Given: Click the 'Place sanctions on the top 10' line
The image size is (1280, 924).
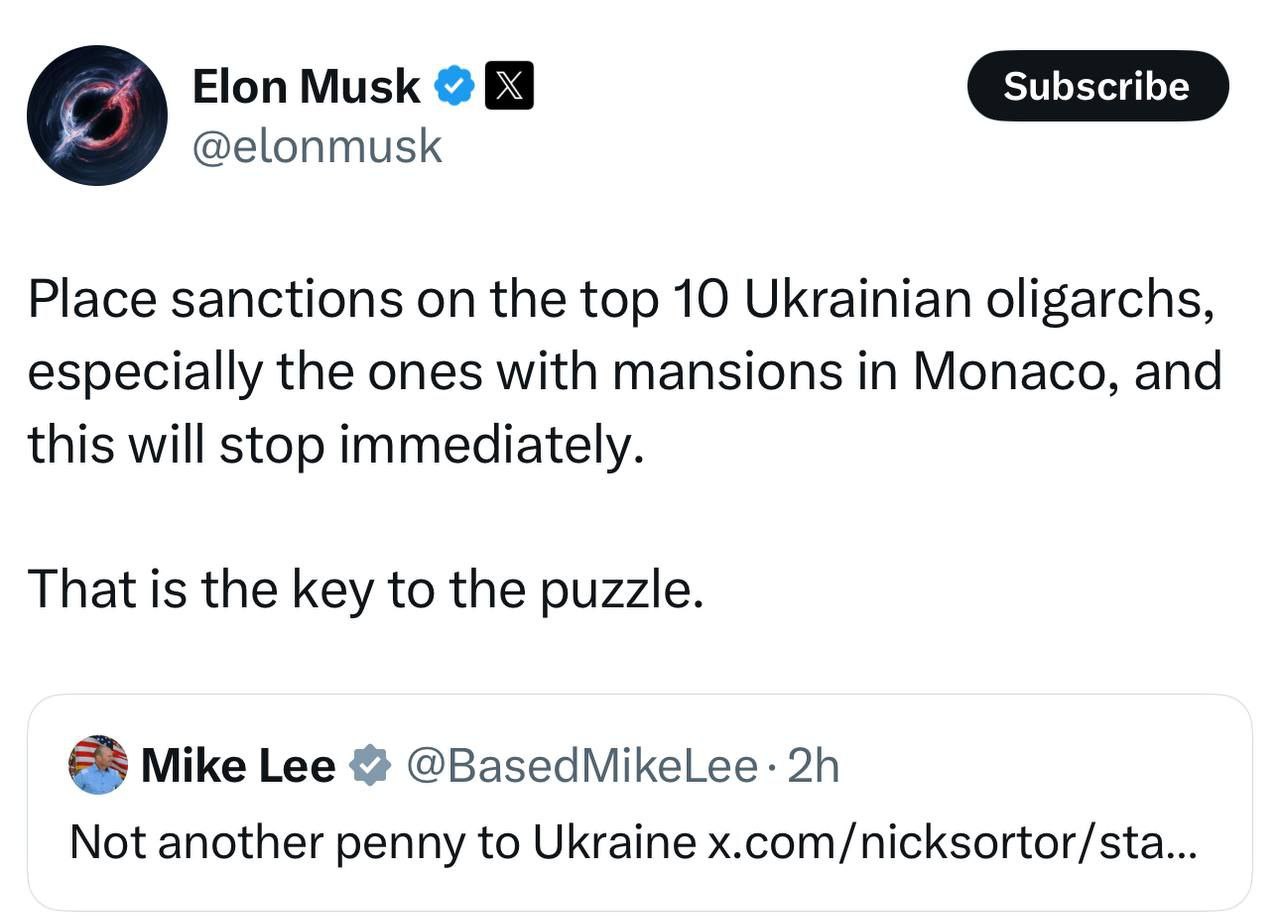Looking at the screenshot, I should click(340, 299).
